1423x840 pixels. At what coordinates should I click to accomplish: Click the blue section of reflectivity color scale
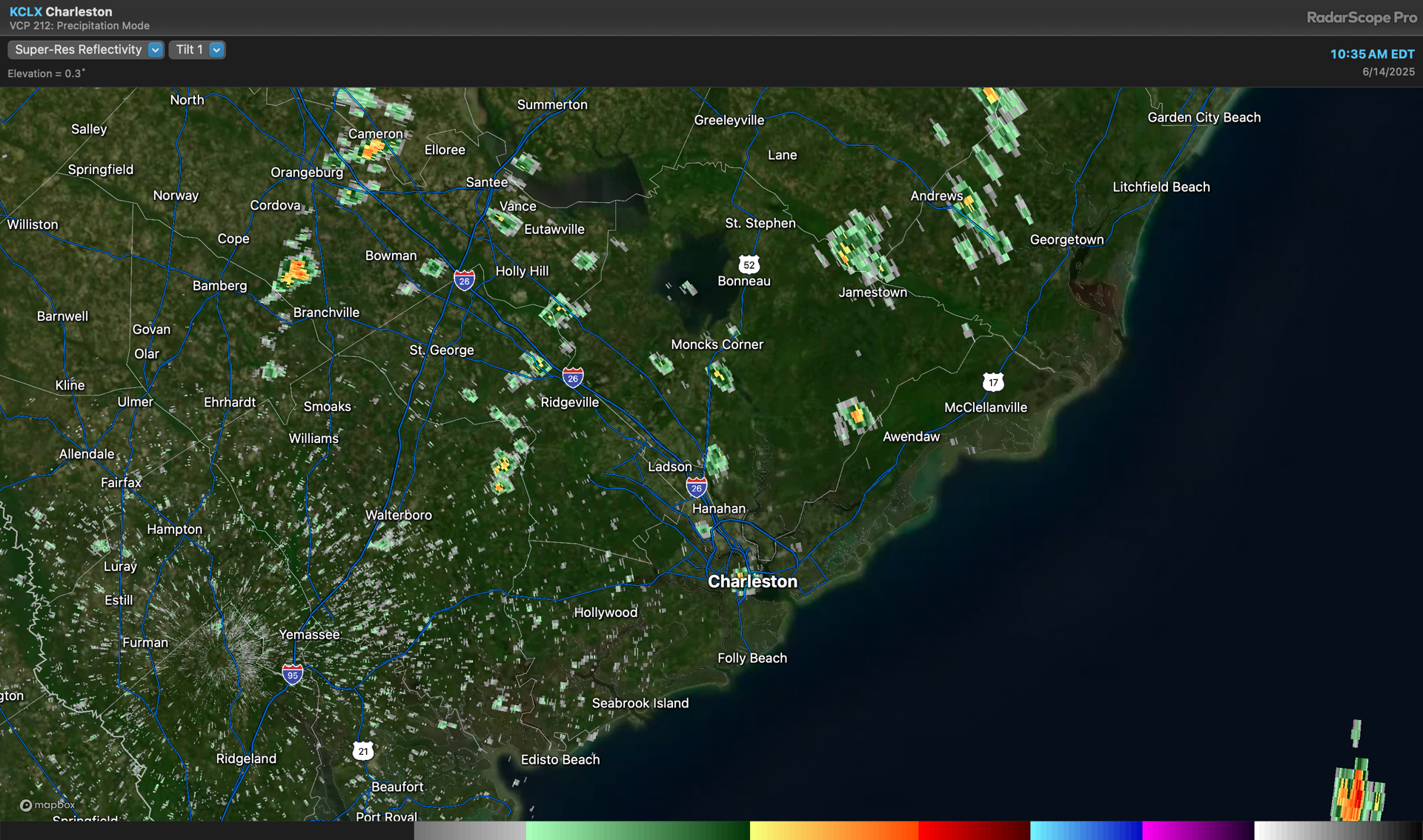pos(1086,830)
